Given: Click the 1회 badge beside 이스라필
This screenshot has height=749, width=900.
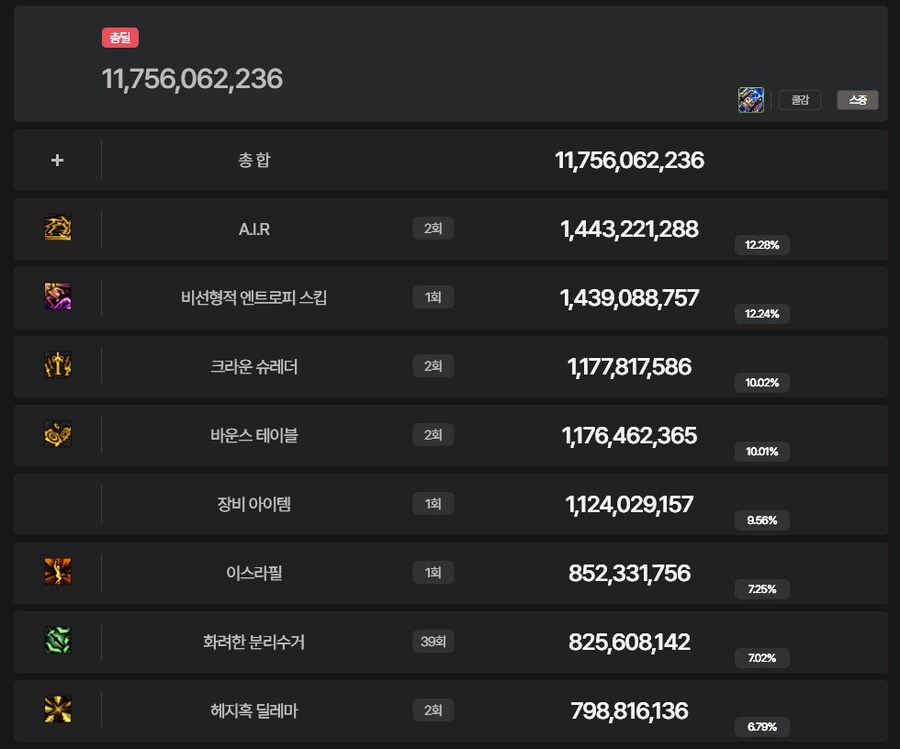Looking at the screenshot, I should (433, 573).
